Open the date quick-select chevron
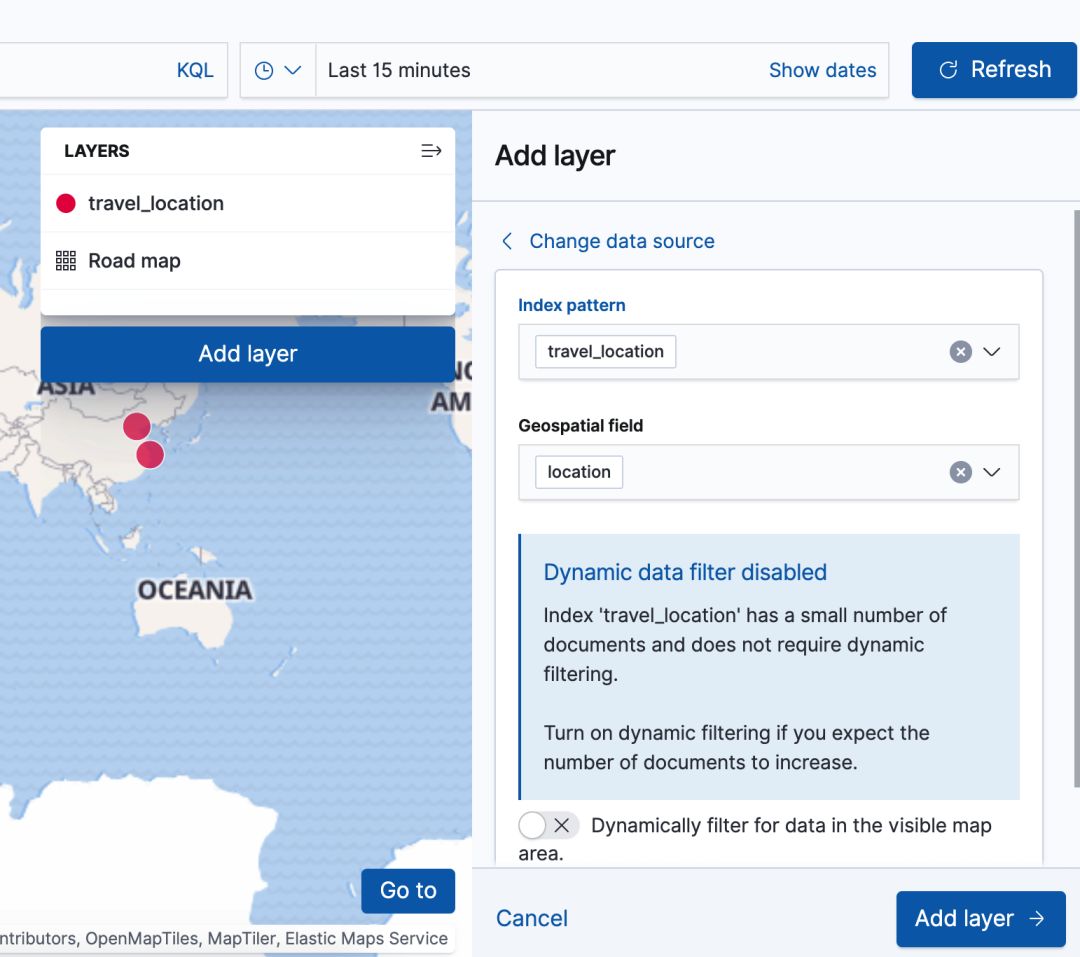This screenshot has height=957, width=1080. coord(293,70)
